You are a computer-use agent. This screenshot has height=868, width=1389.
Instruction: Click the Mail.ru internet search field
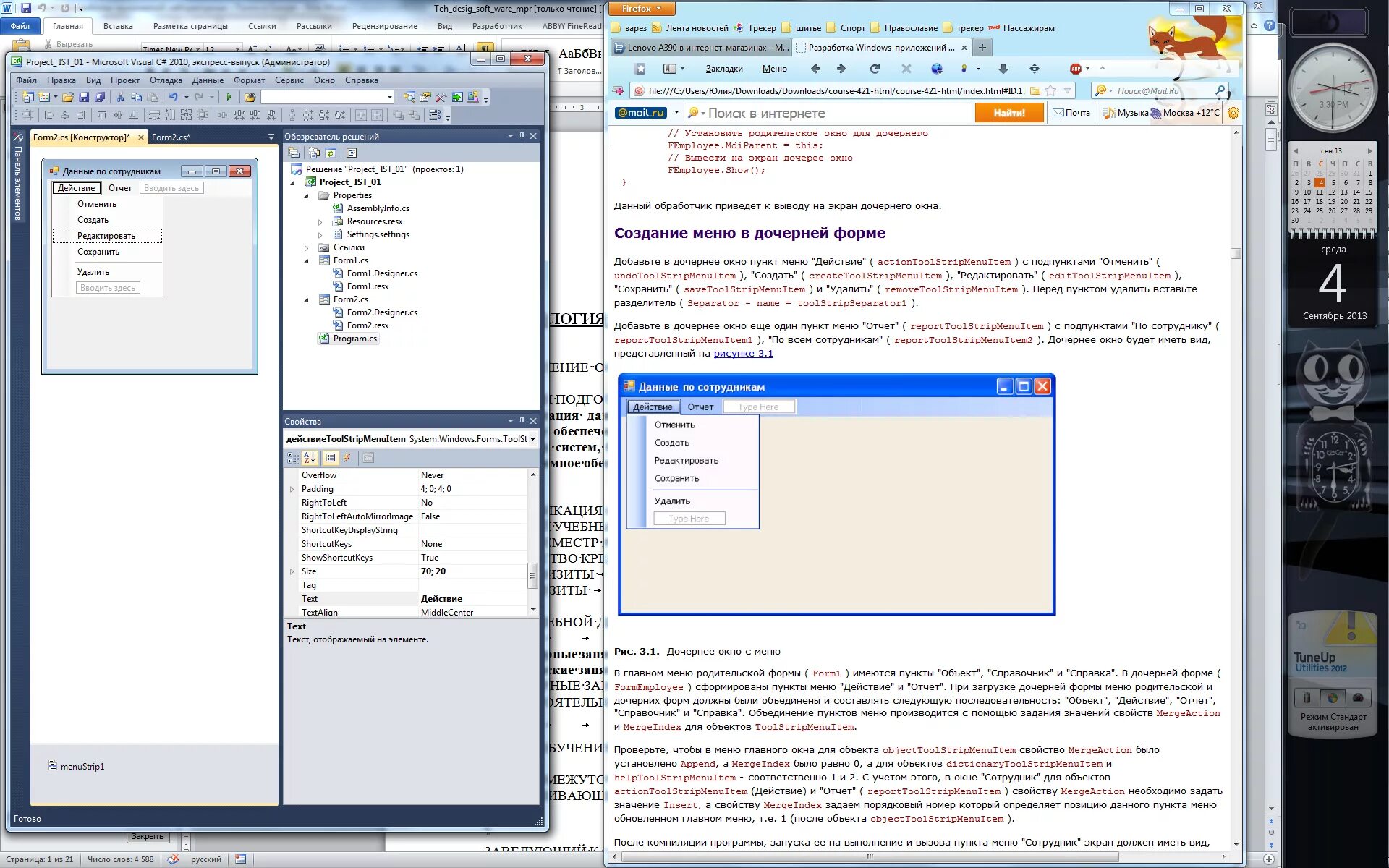click(x=832, y=113)
